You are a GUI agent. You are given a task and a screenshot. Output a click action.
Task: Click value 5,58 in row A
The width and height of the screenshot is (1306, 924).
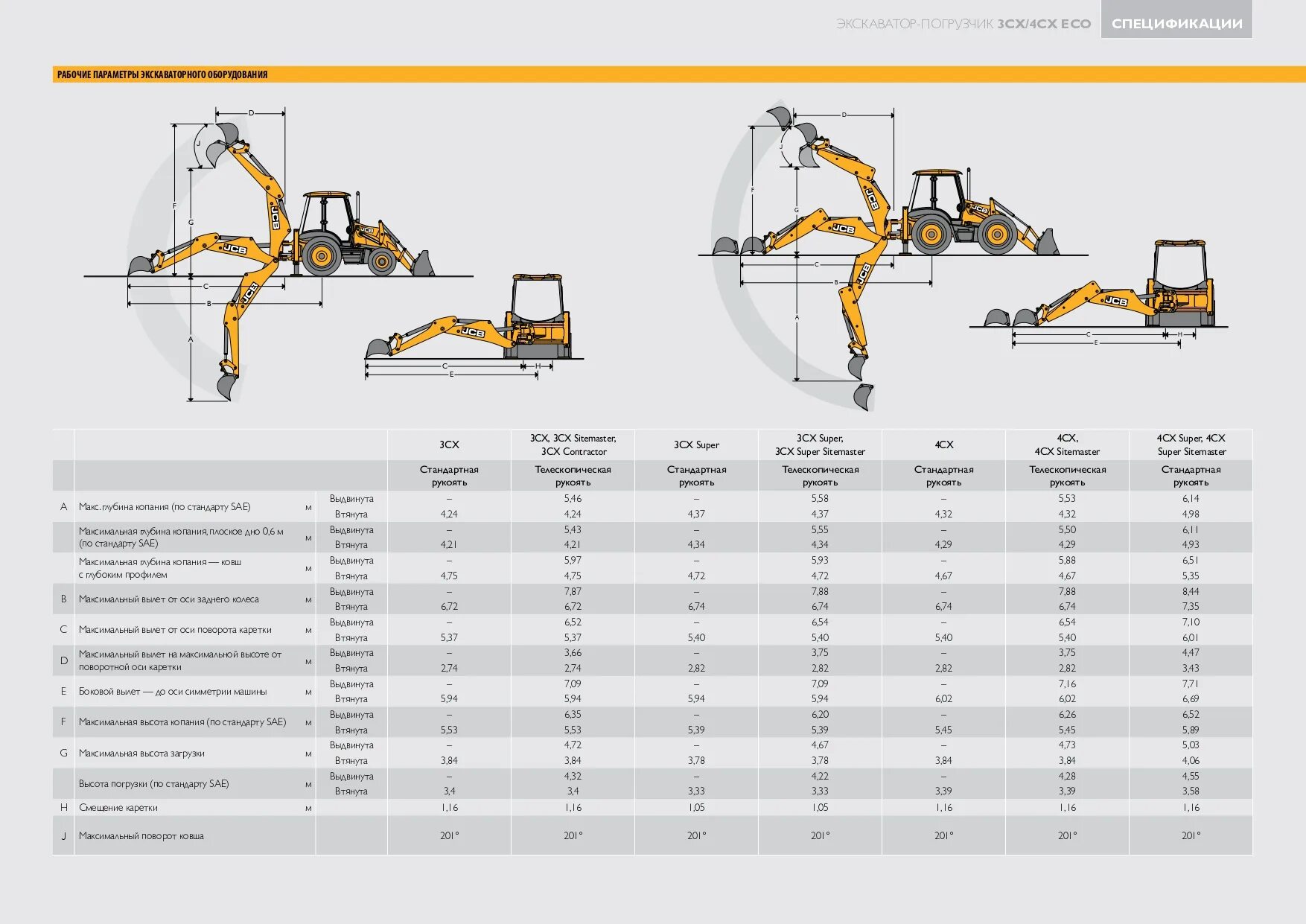(820, 498)
